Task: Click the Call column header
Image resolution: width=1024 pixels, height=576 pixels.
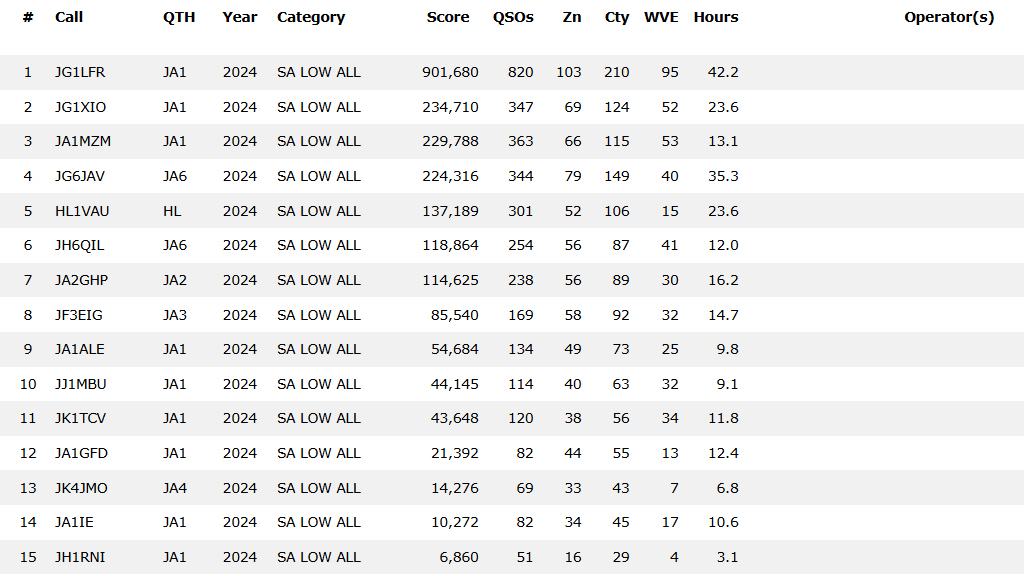Action: click(69, 17)
